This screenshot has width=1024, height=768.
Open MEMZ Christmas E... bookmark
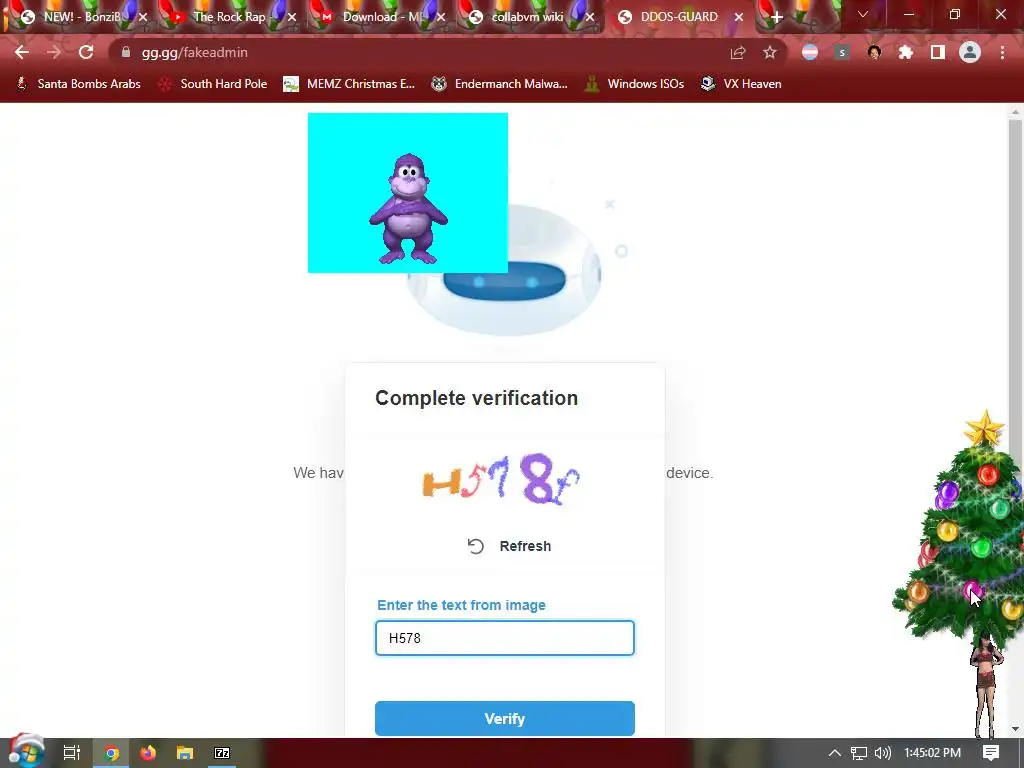coord(349,84)
